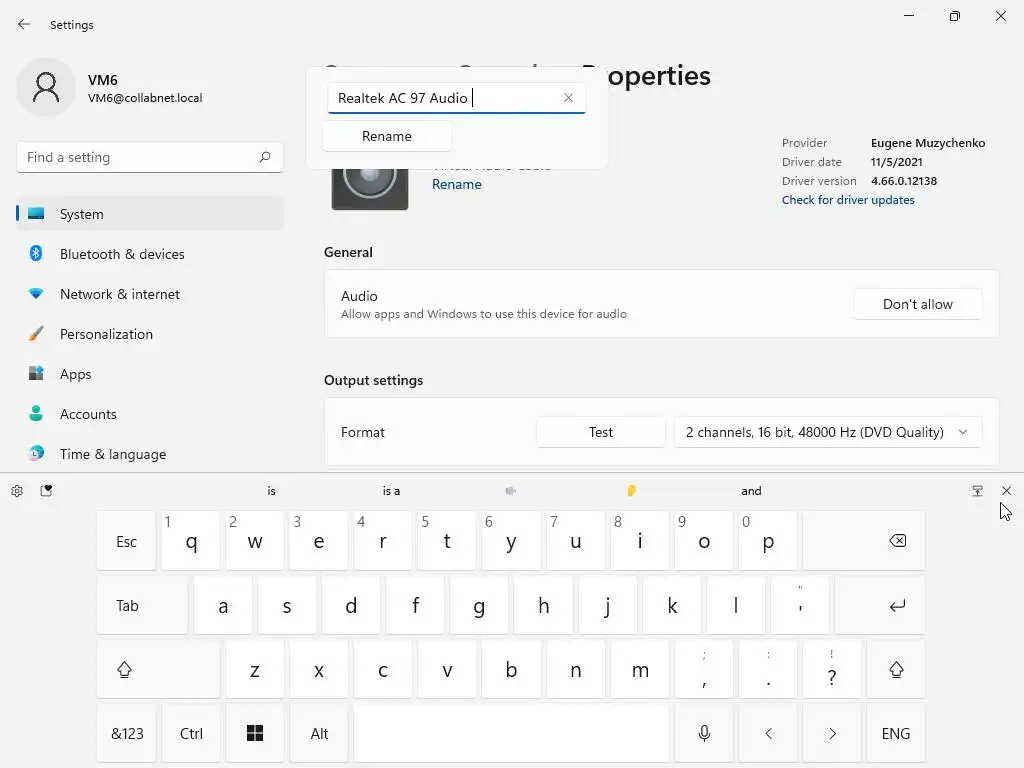The image size is (1024, 768).
Task: Pick the yellow emoji suggestion
Action: pos(631,490)
